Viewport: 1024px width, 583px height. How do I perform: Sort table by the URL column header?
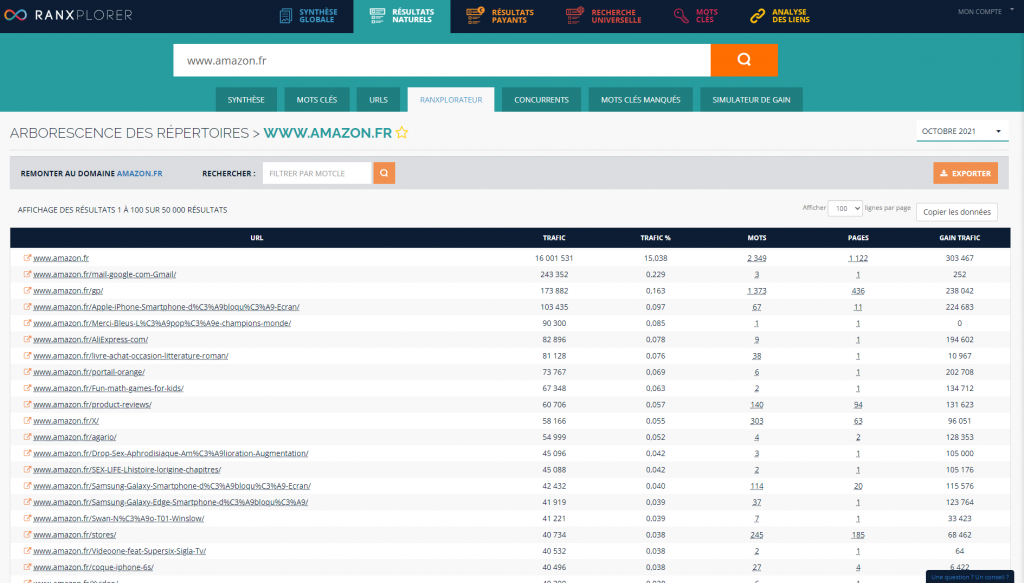pyautogui.click(x=257, y=238)
